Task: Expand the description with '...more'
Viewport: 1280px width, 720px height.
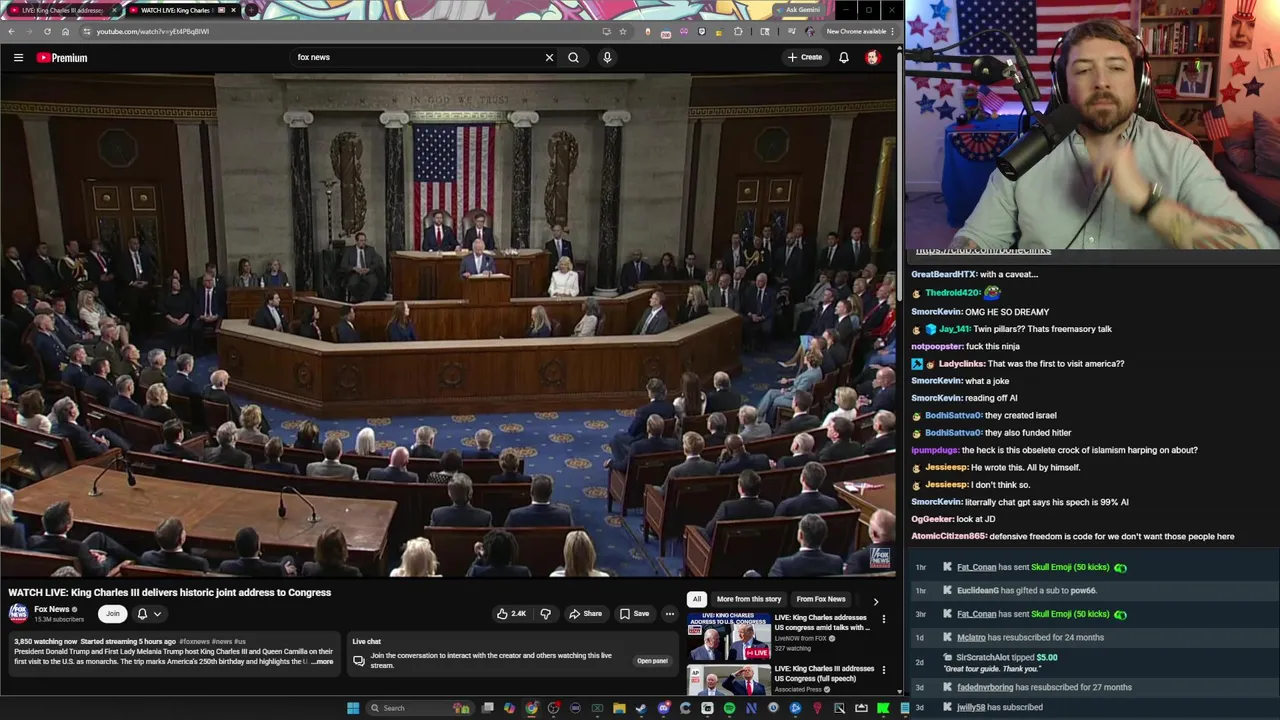Action: (323, 662)
